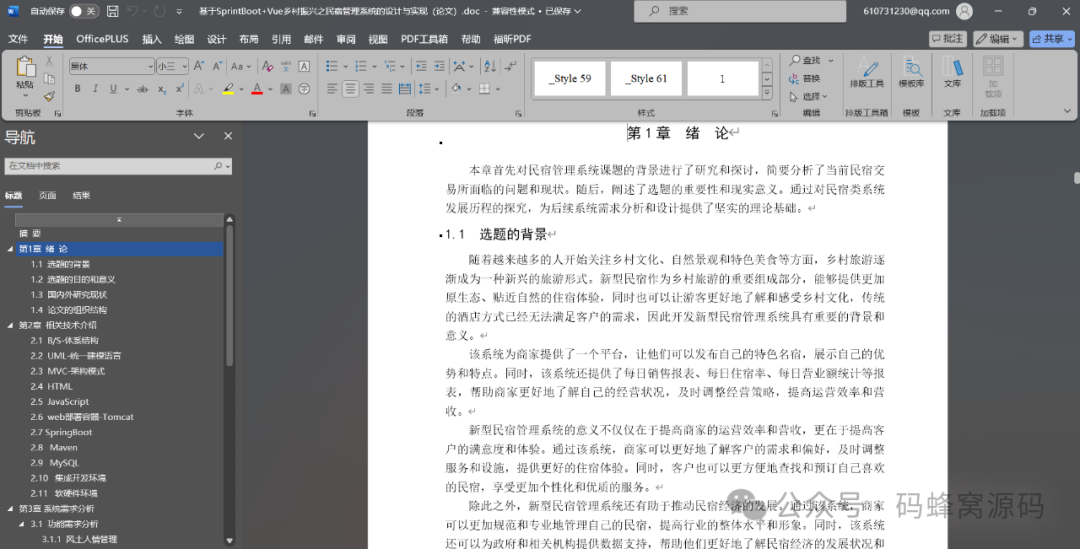This screenshot has height=549, width=1080.
Task: Click the 编辑 mode button
Action: click(x=997, y=39)
